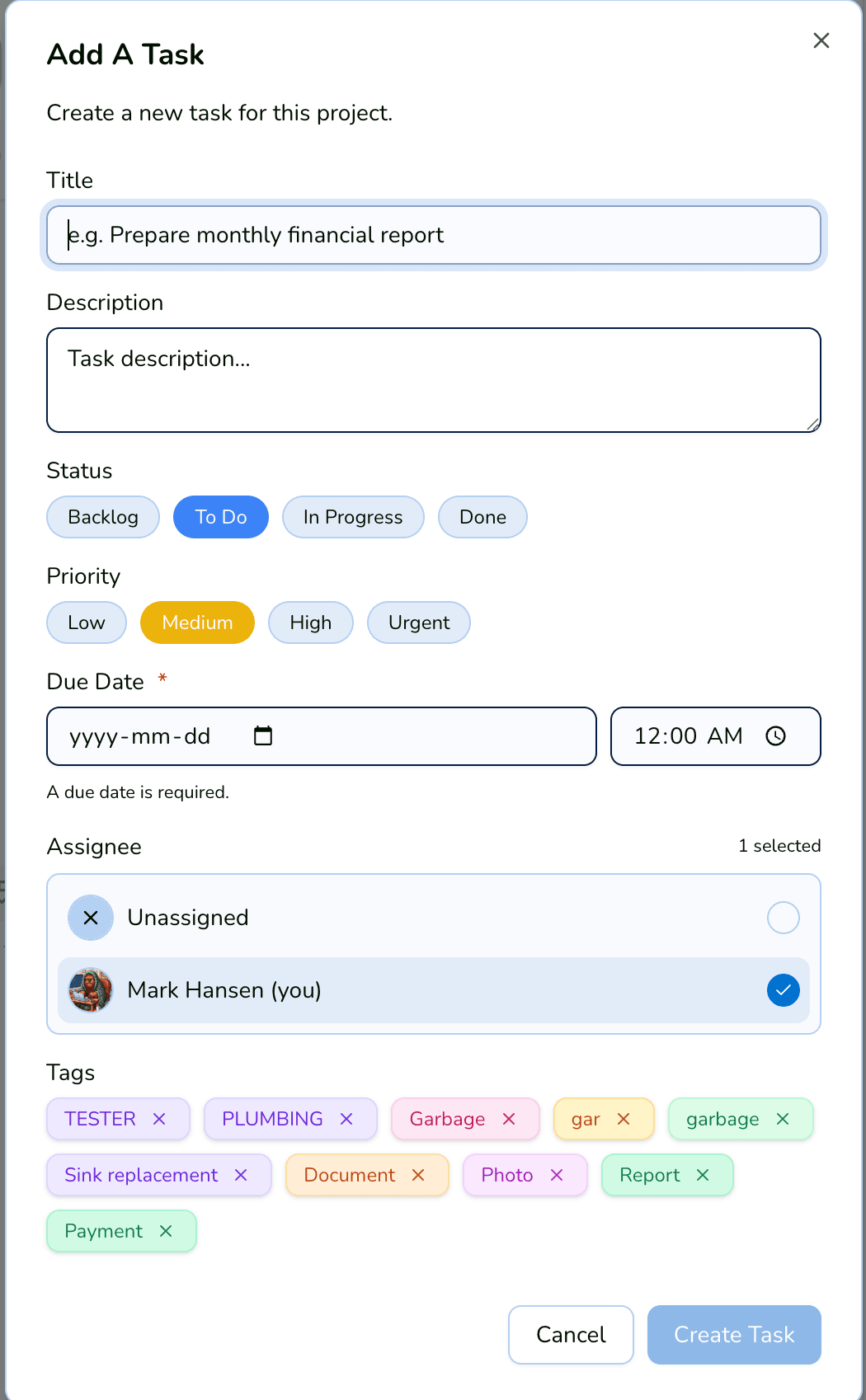
Task: Click the Sink replacement tag label
Action: pos(141,1175)
